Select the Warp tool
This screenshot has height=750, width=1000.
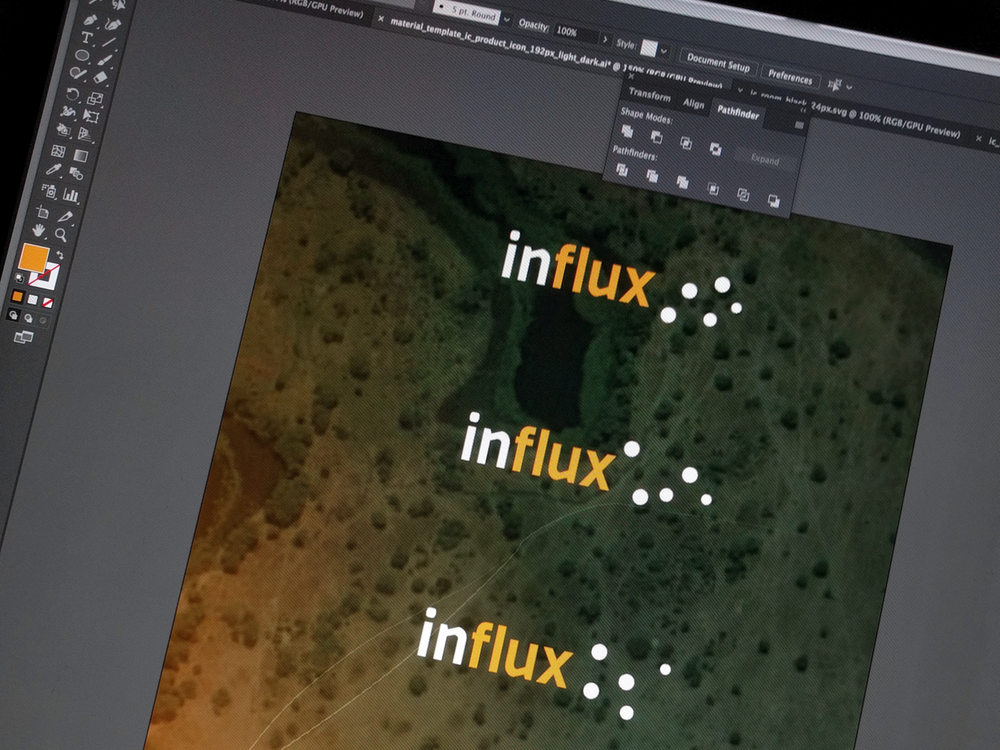(x=68, y=112)
